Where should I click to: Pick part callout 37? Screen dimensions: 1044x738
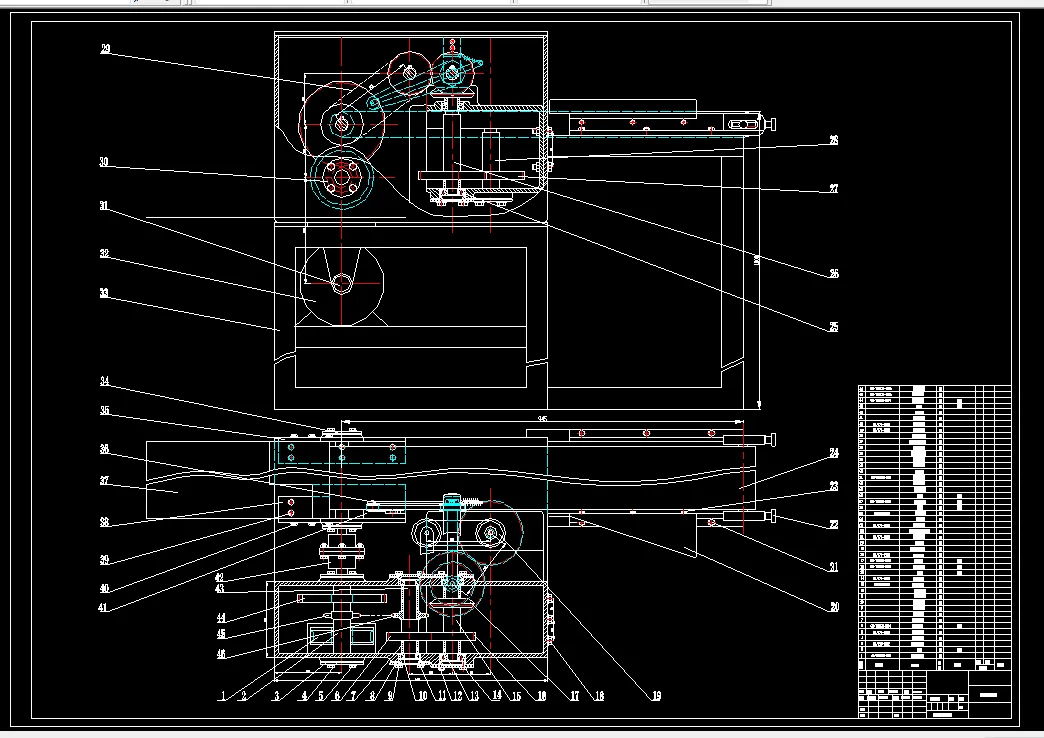[105, 481]
